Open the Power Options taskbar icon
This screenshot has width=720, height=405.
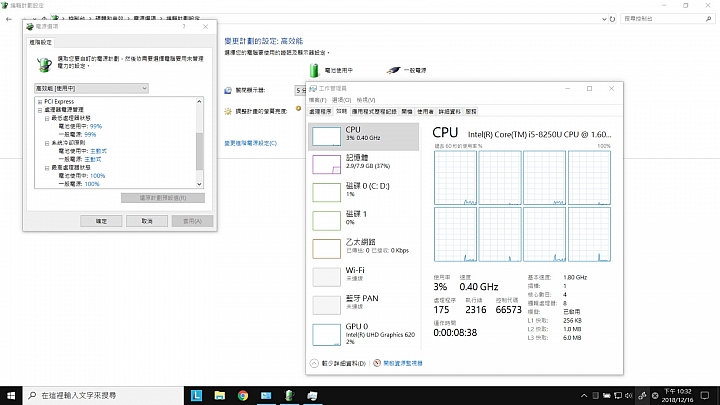point(289,395)
